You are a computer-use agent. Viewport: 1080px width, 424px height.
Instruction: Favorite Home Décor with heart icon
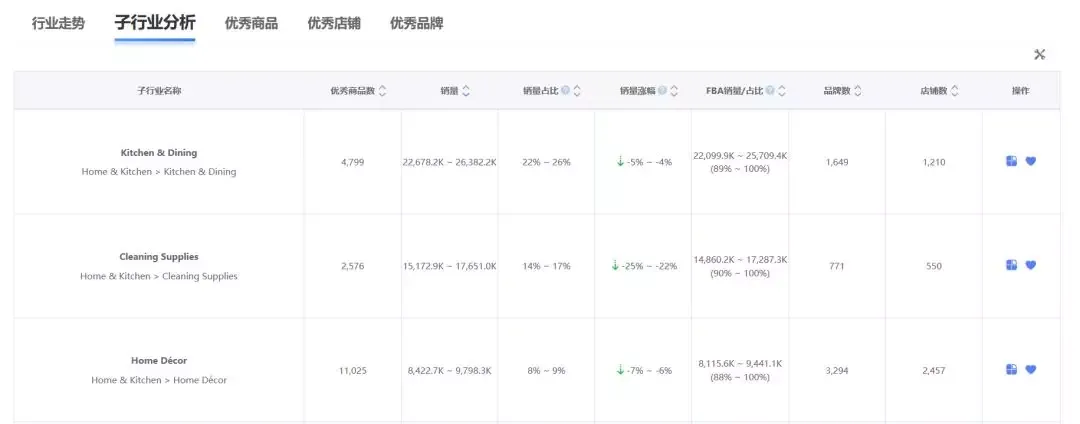pyautogui.click(x=1030, y=370)
